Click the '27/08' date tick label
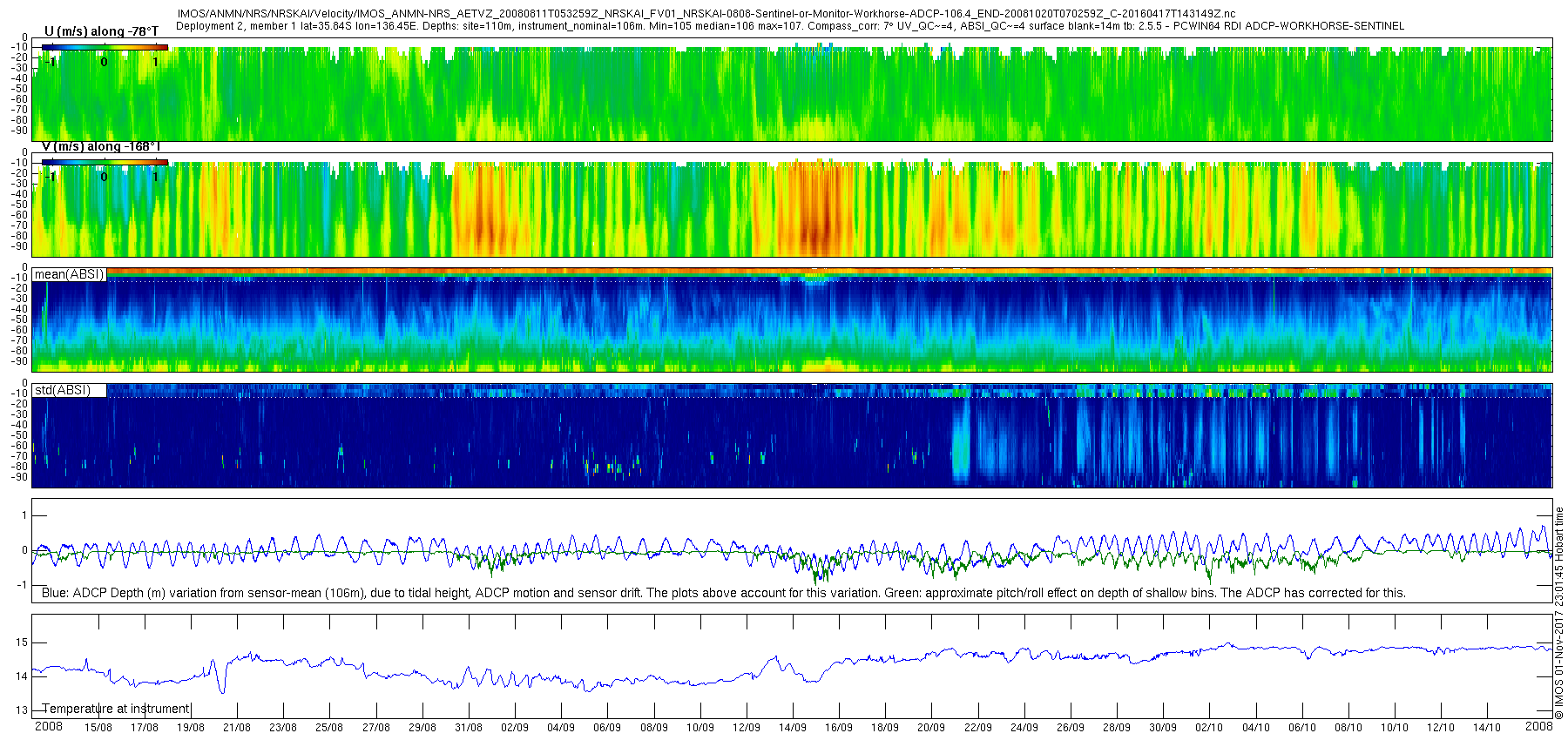This screenshot has height=740, width=1568. pos(376,728)
